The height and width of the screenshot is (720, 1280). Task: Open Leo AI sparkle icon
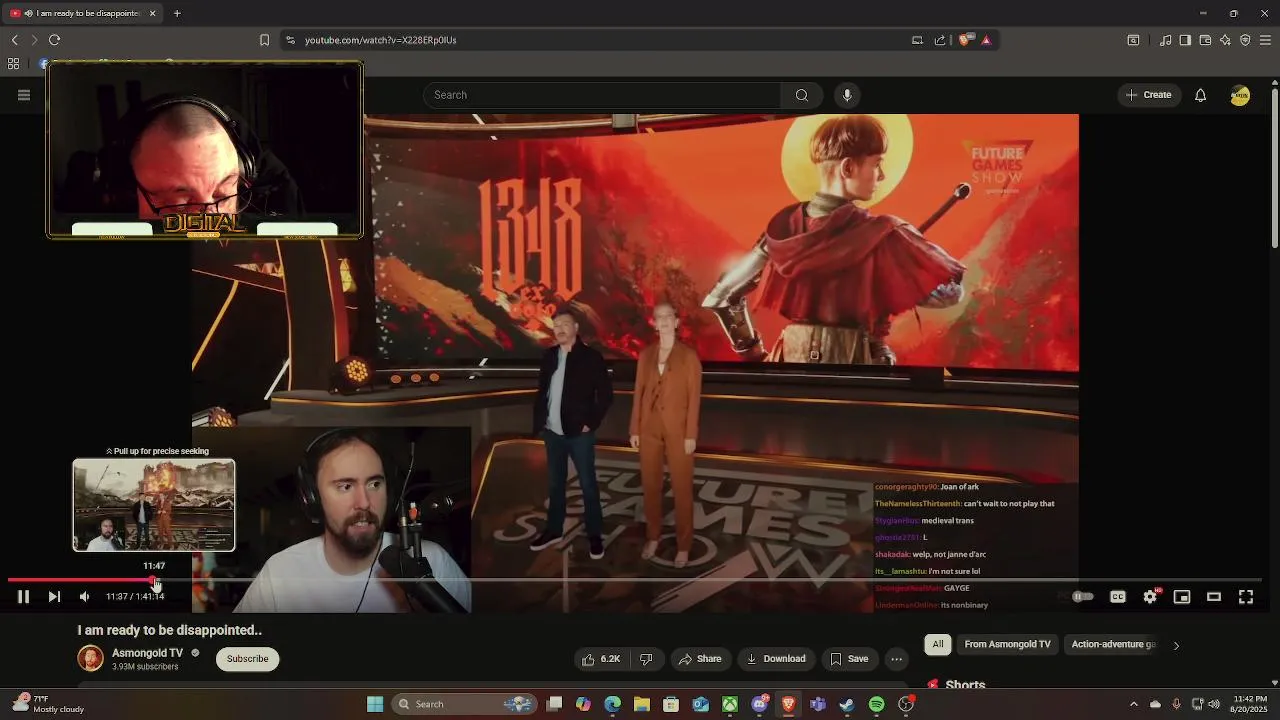[x=1225, y=40]
